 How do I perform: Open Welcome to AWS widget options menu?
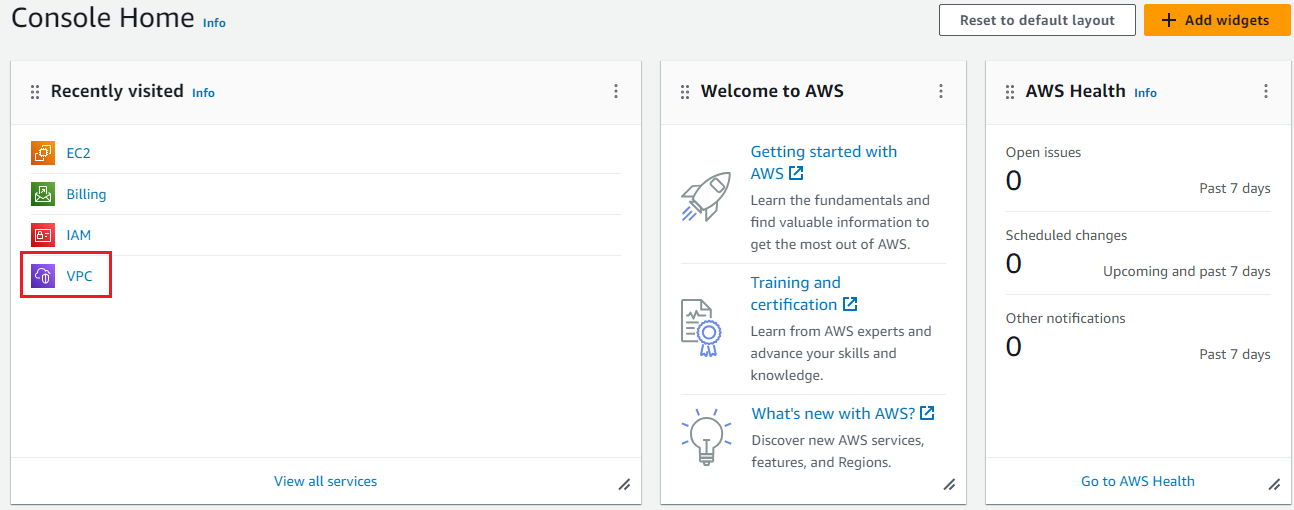[941, 91]
